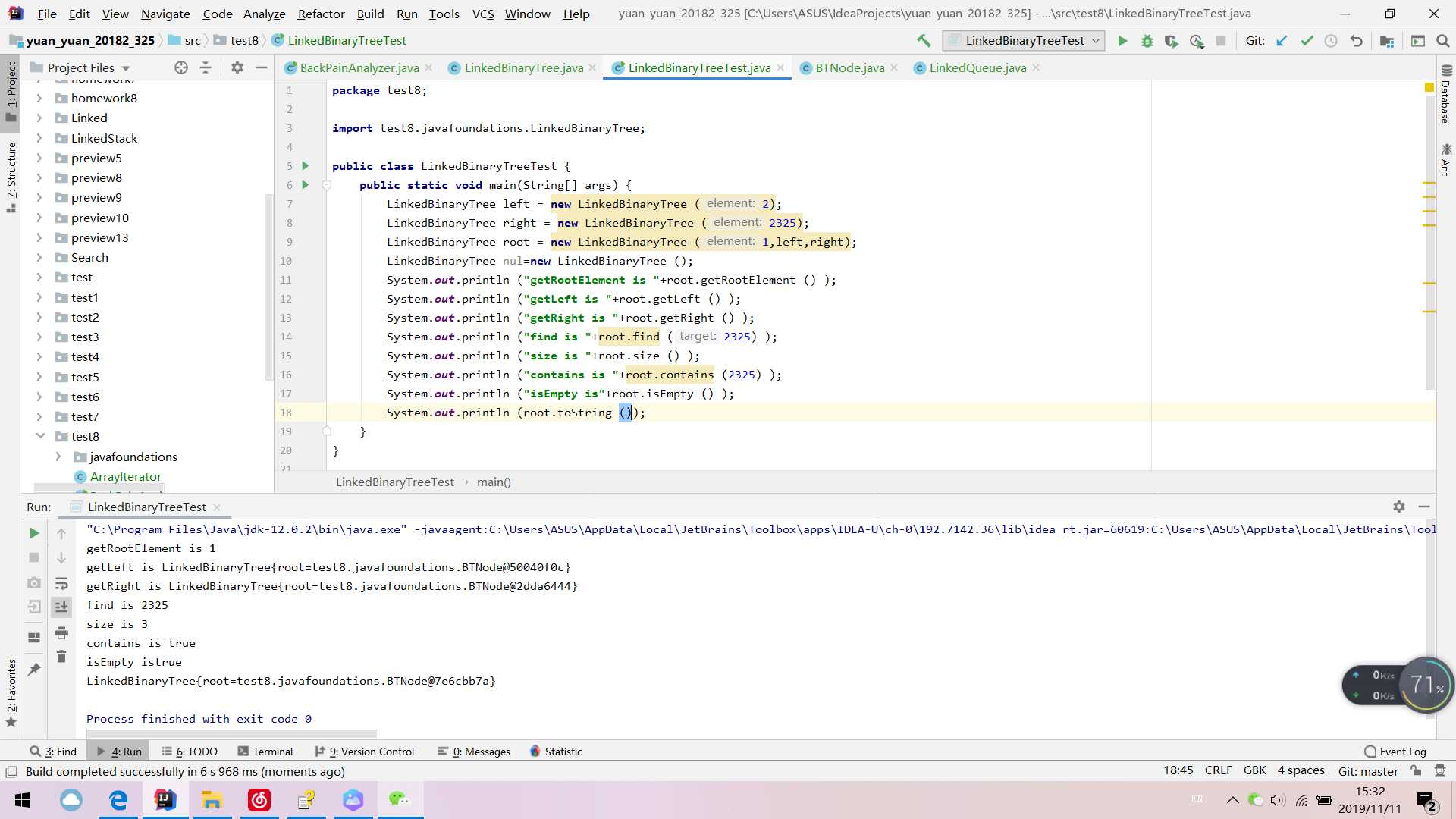
Task: Click the Run button to execute program
Action: pos(1122,40)
